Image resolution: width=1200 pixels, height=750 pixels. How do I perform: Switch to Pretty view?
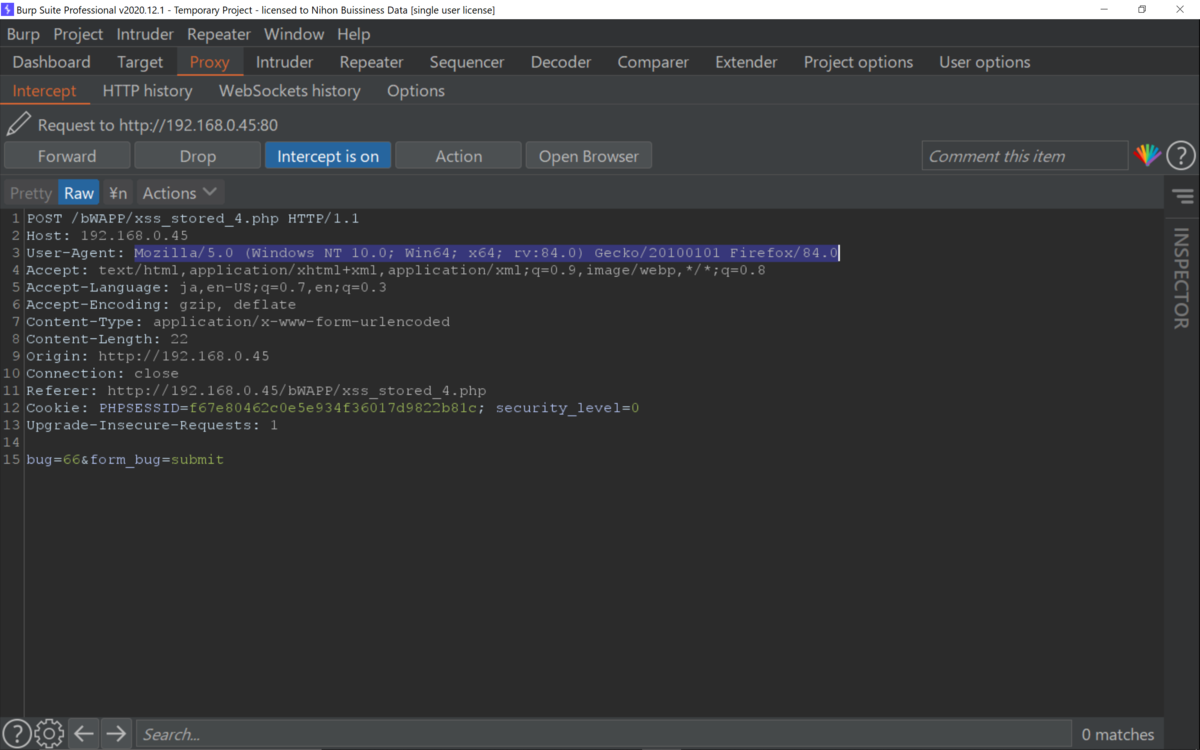click(x=31, y=193)
